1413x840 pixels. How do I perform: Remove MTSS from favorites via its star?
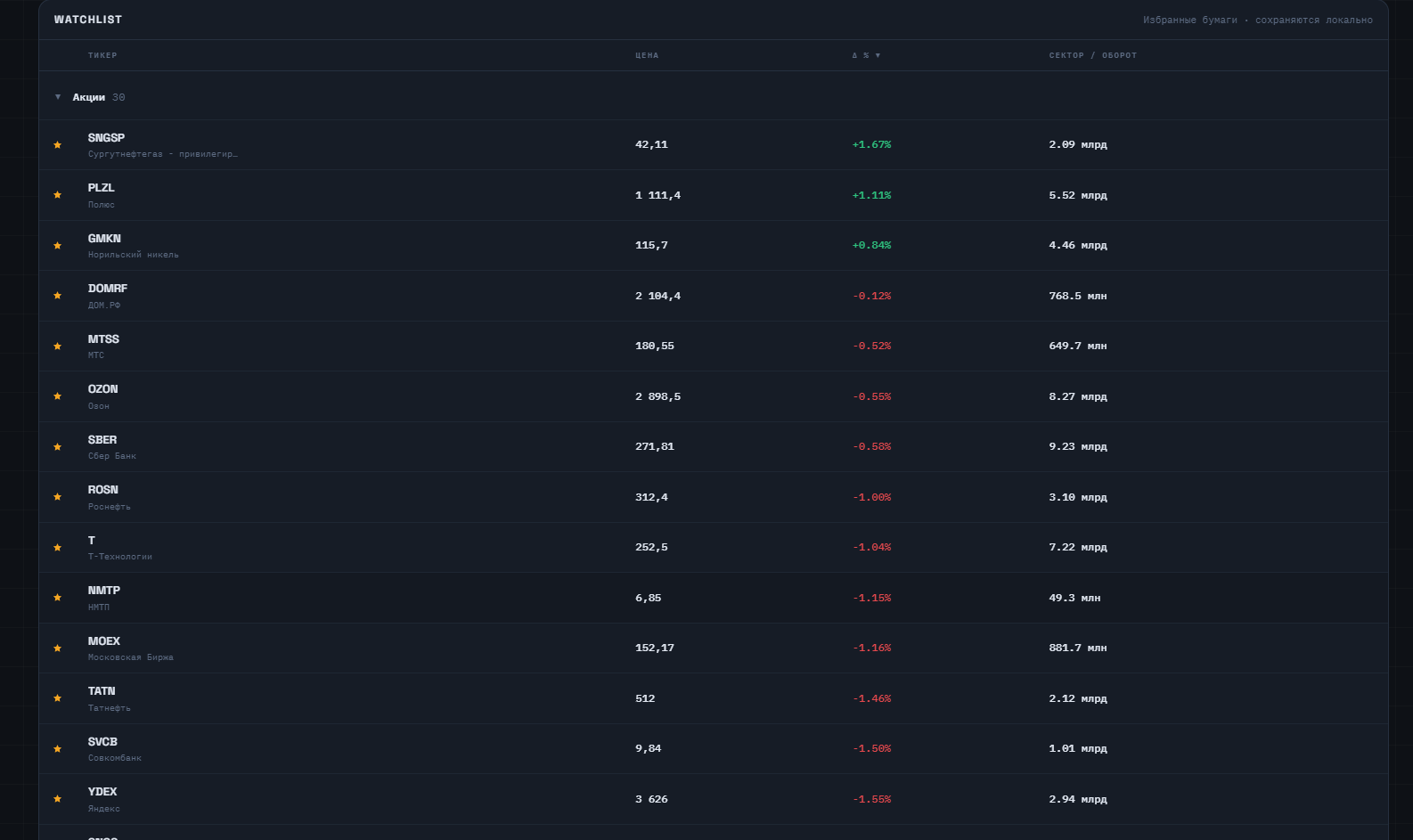[58, 347]
